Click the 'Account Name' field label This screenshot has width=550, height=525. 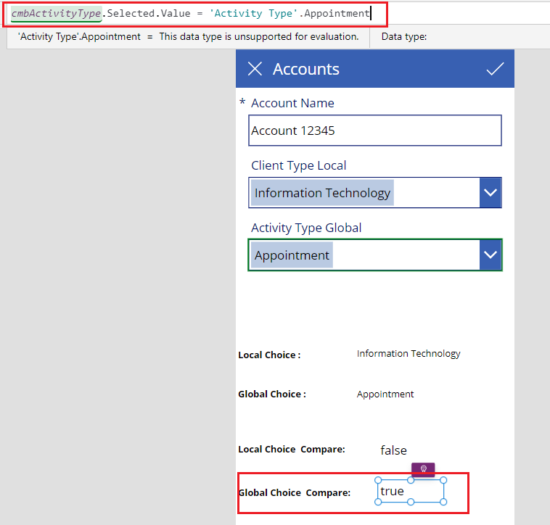293,103
